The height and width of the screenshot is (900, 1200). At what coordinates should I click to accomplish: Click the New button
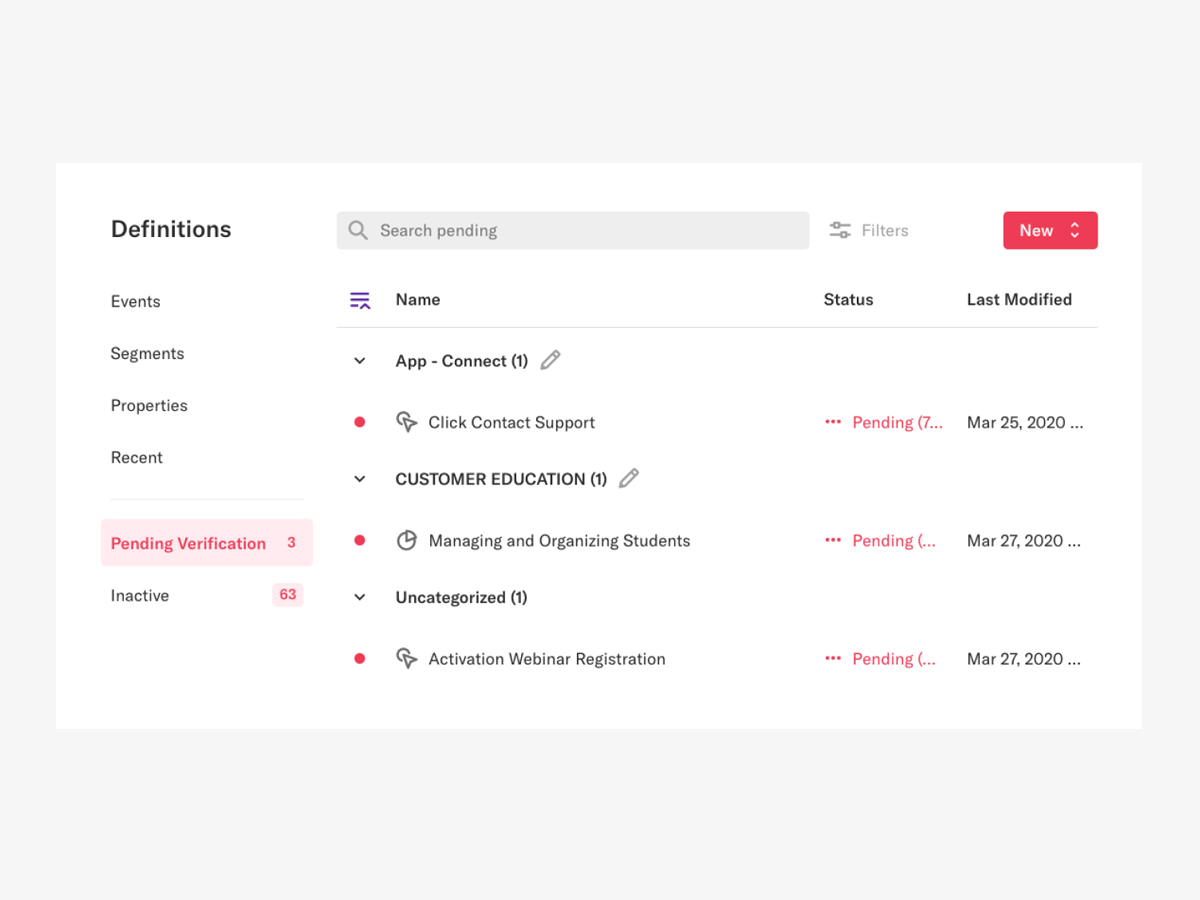tap(1035, 230)
